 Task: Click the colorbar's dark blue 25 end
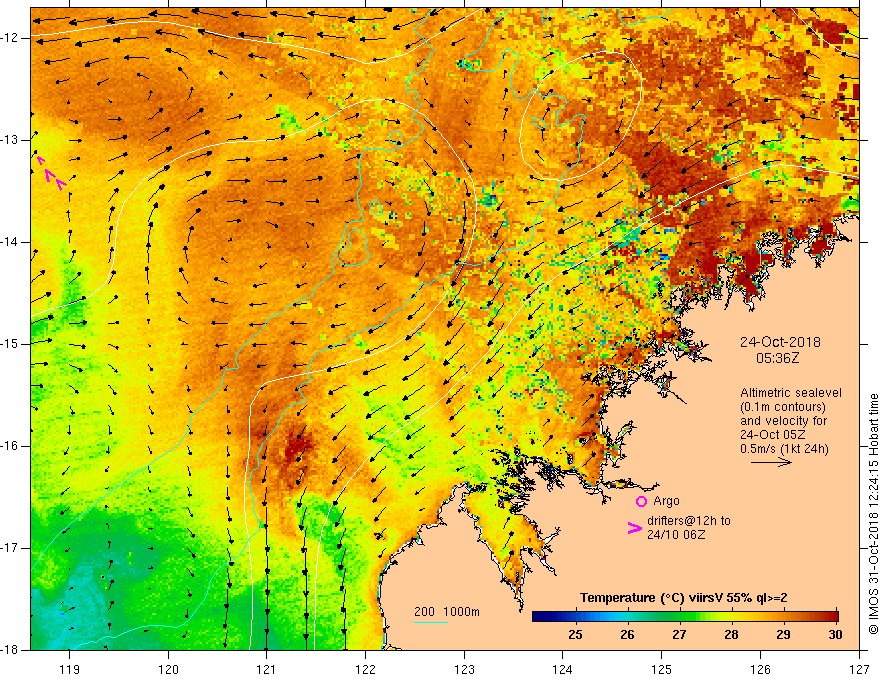pyautogui.click(x=544, y=617)
